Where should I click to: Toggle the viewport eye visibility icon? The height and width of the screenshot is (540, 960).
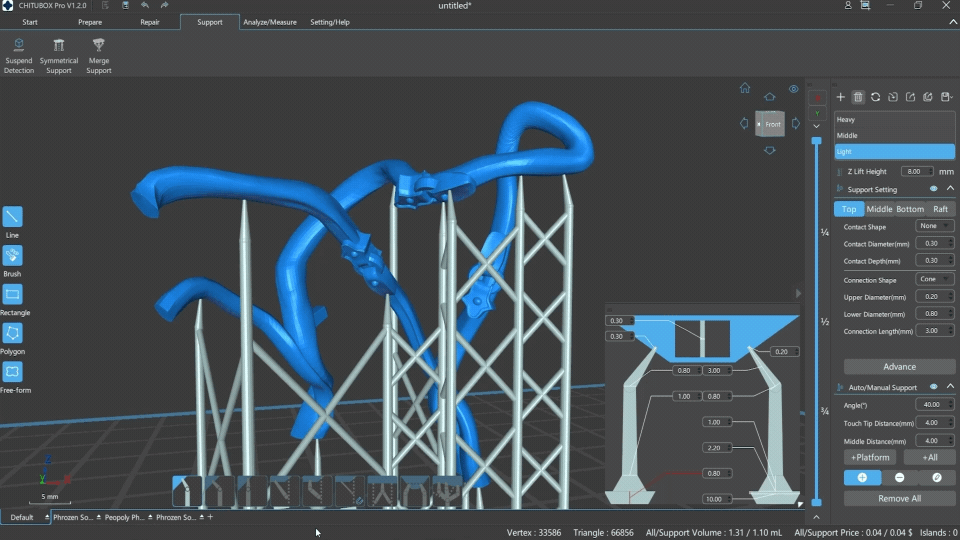coord(793,89)
